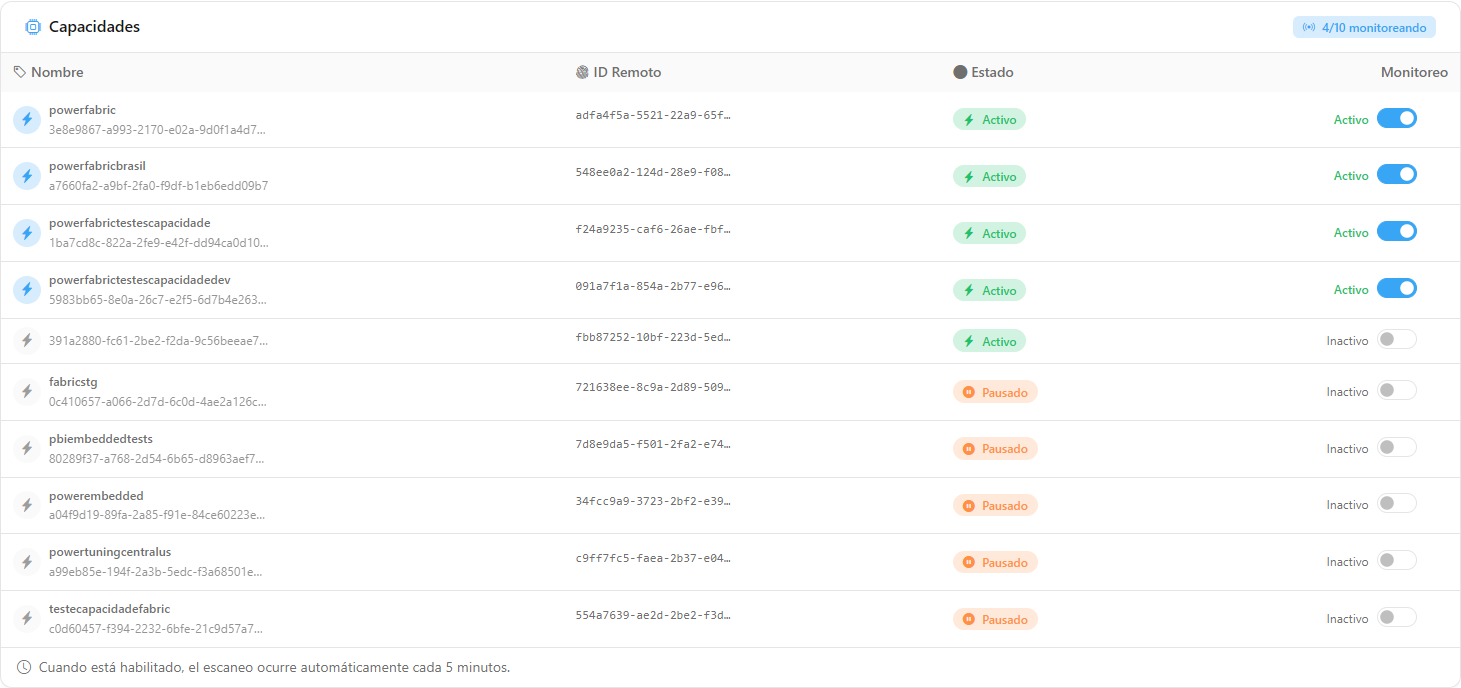Select the lightning icon of the powerfabric capacity

click(x=27, y=119)
